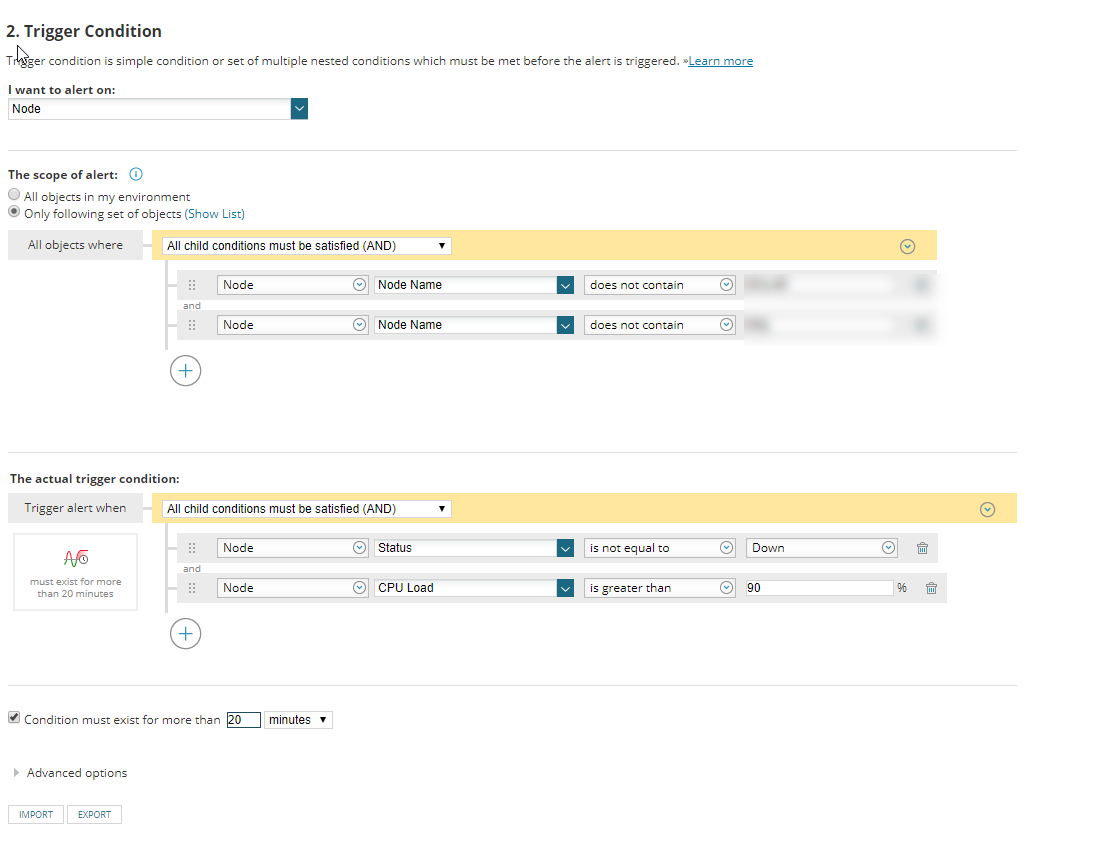The width and height of the screenshot is (1113, 851).
Task: Open Node object dropdown in first scope row
Action: tap(292, 285)
